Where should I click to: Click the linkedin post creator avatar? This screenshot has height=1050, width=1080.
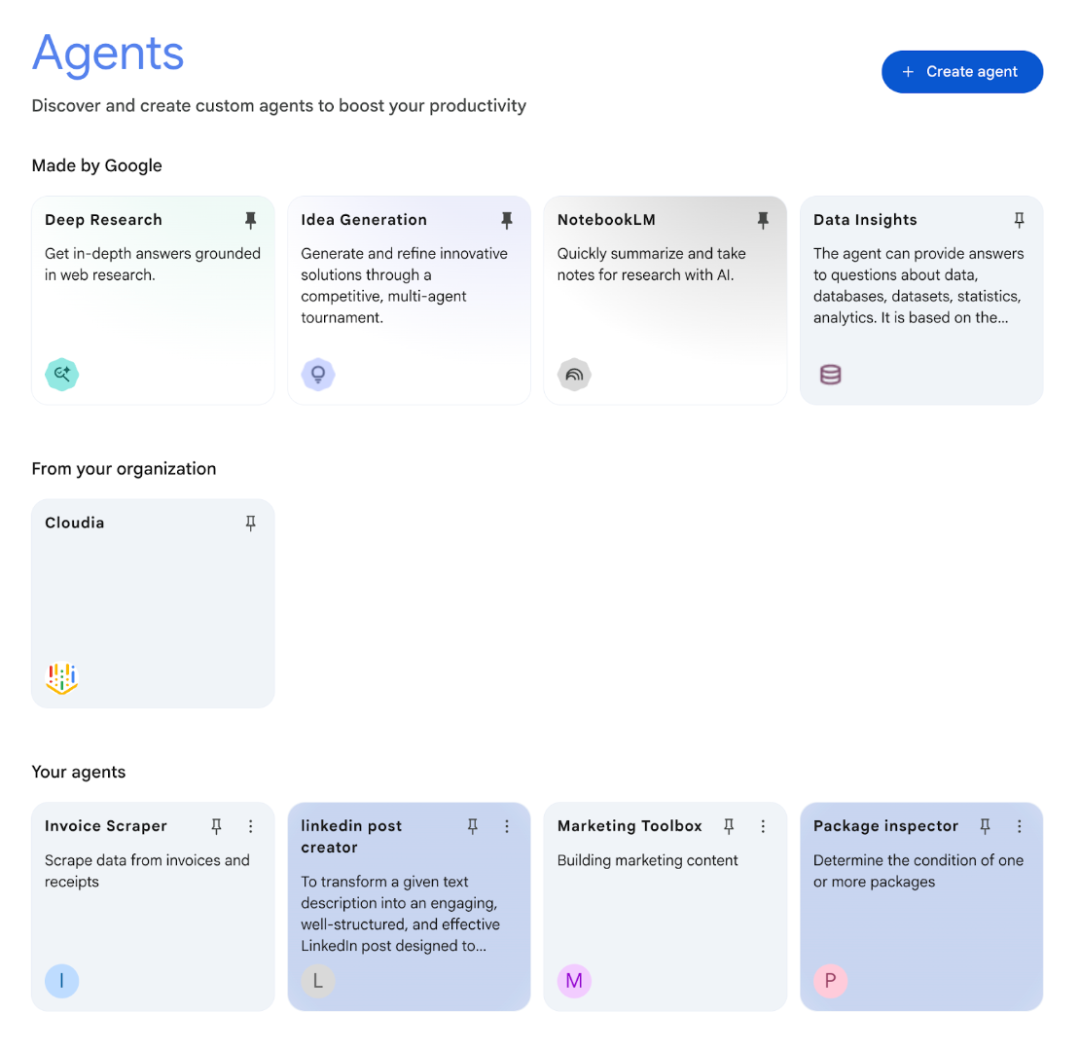[318, 981]
